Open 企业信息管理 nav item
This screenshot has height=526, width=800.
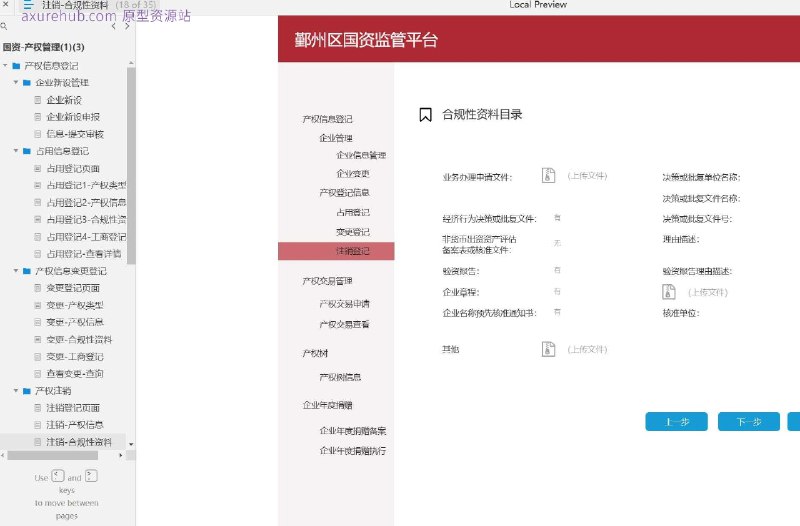(x=361, y=155)
